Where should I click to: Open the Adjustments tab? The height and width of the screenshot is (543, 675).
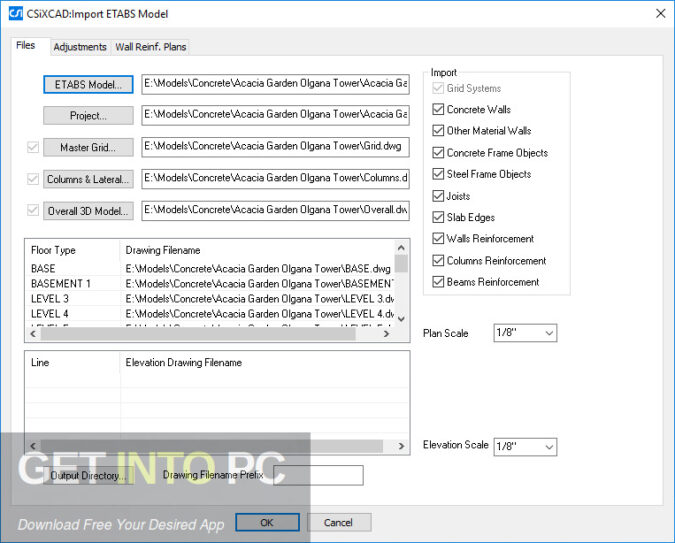[80, 47]
